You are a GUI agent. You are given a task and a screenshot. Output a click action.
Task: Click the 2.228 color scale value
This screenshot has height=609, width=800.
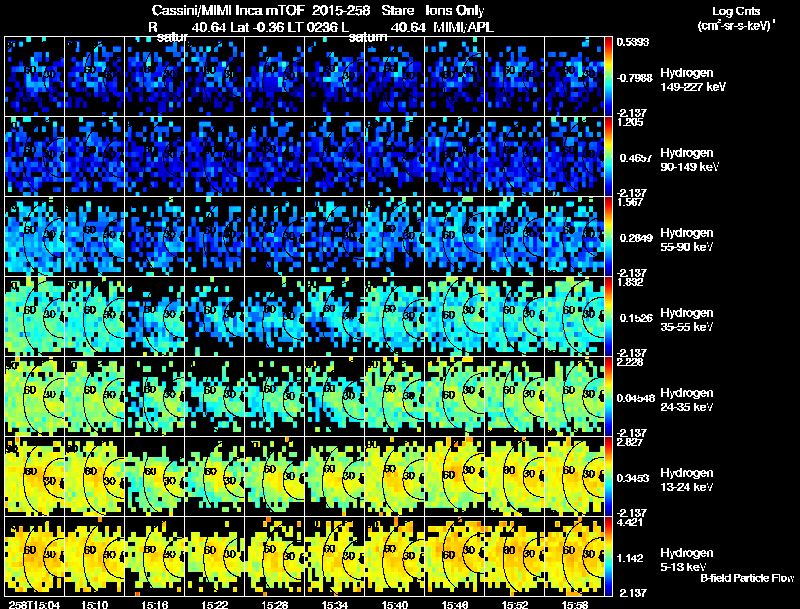pyautogui.click(x=630, y=362)
